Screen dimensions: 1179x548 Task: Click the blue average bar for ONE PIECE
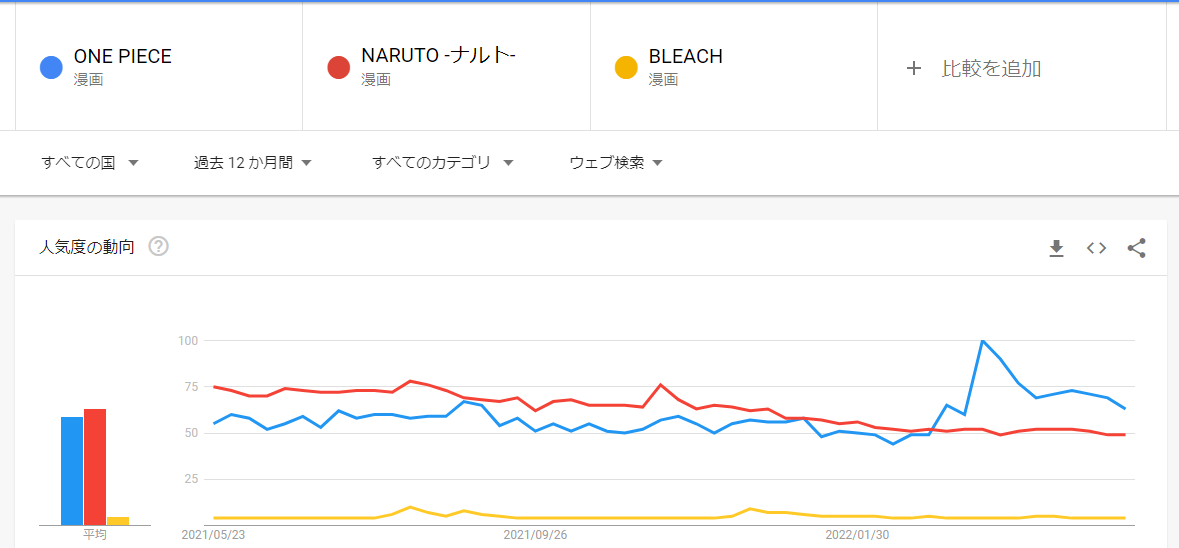[72, 470]
